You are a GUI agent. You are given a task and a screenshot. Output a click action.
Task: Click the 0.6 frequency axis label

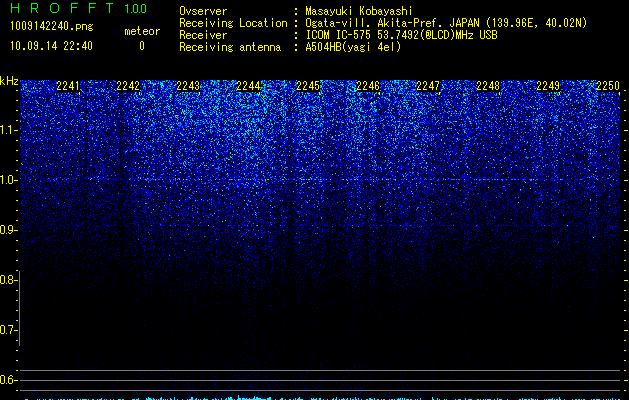coord(8,380)
